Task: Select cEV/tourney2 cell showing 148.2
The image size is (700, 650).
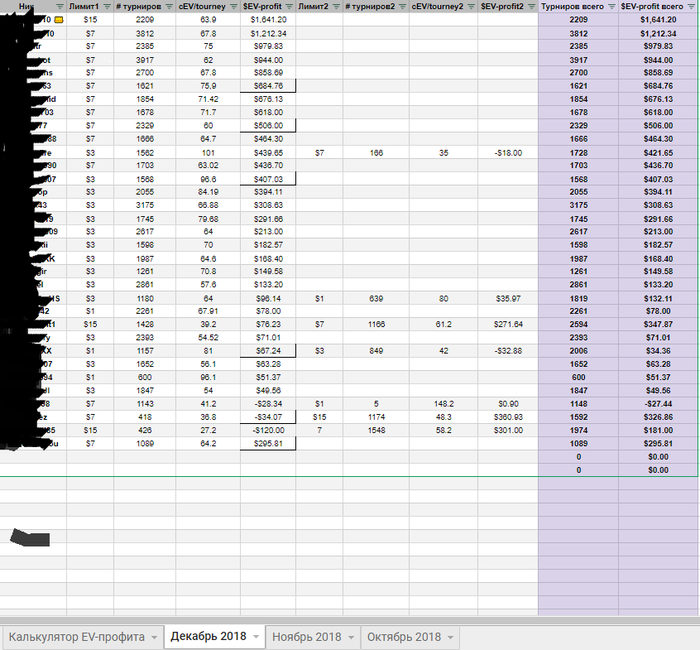Action: (x=443, y=404)
